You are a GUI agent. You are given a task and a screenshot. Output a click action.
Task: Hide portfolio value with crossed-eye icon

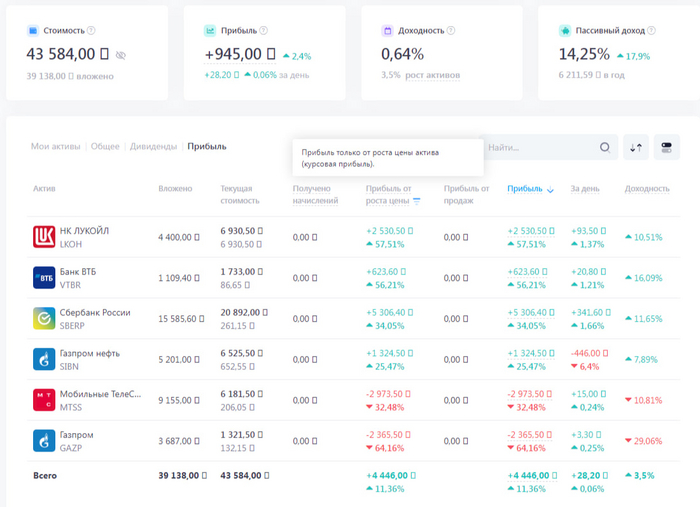121,55
